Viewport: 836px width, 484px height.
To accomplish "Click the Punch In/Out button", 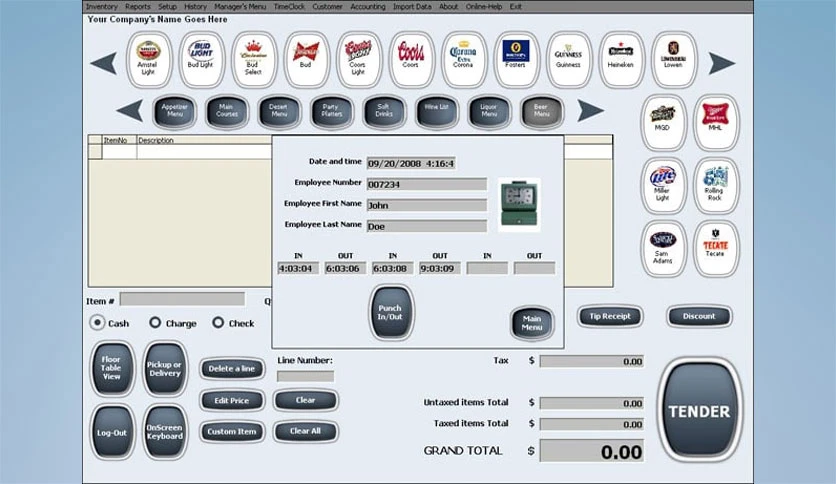I will pyautogui.click(x=391, y=312).
